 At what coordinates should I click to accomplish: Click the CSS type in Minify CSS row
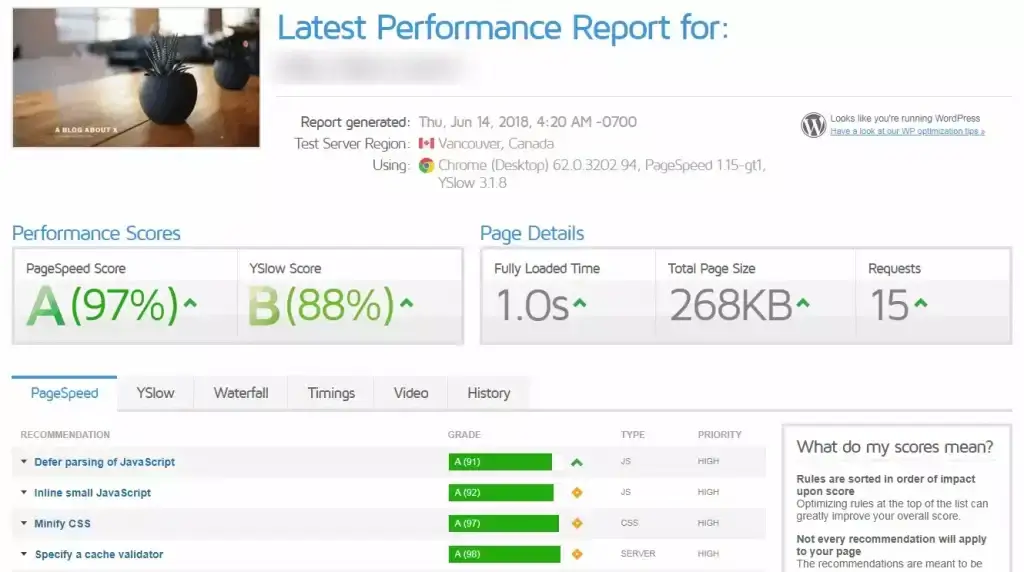coord(630,523)
